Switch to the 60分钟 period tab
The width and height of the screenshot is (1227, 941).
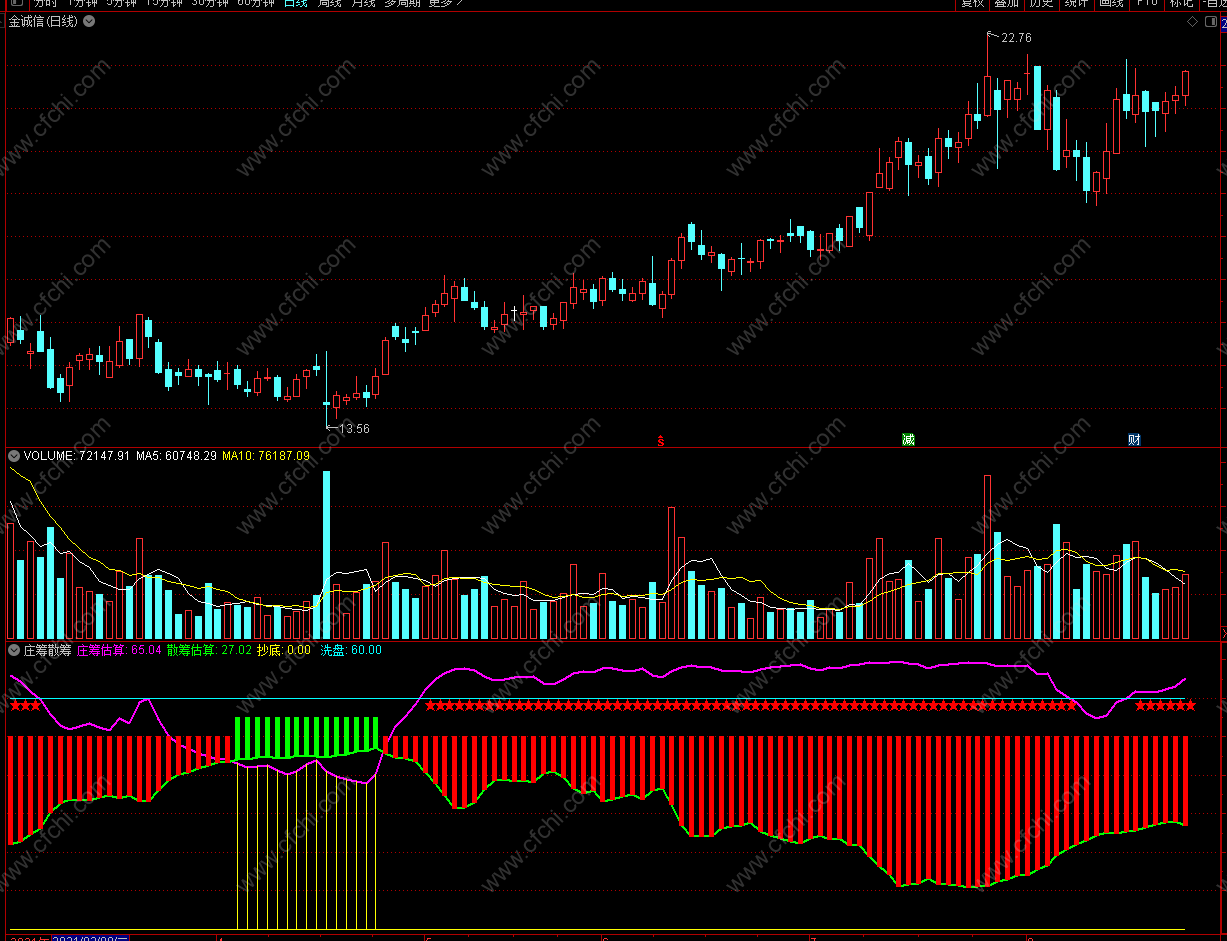[x=257, y=4]
